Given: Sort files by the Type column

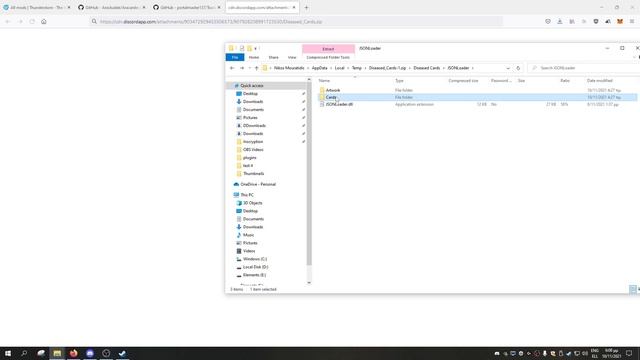Looking at the screenshot, I should (399, 81).
